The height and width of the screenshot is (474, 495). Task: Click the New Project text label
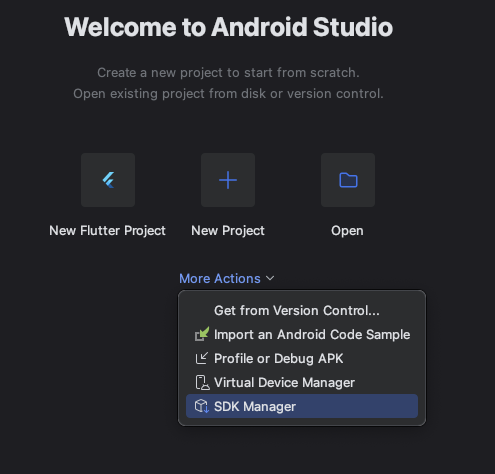click(x=228, y=231)
